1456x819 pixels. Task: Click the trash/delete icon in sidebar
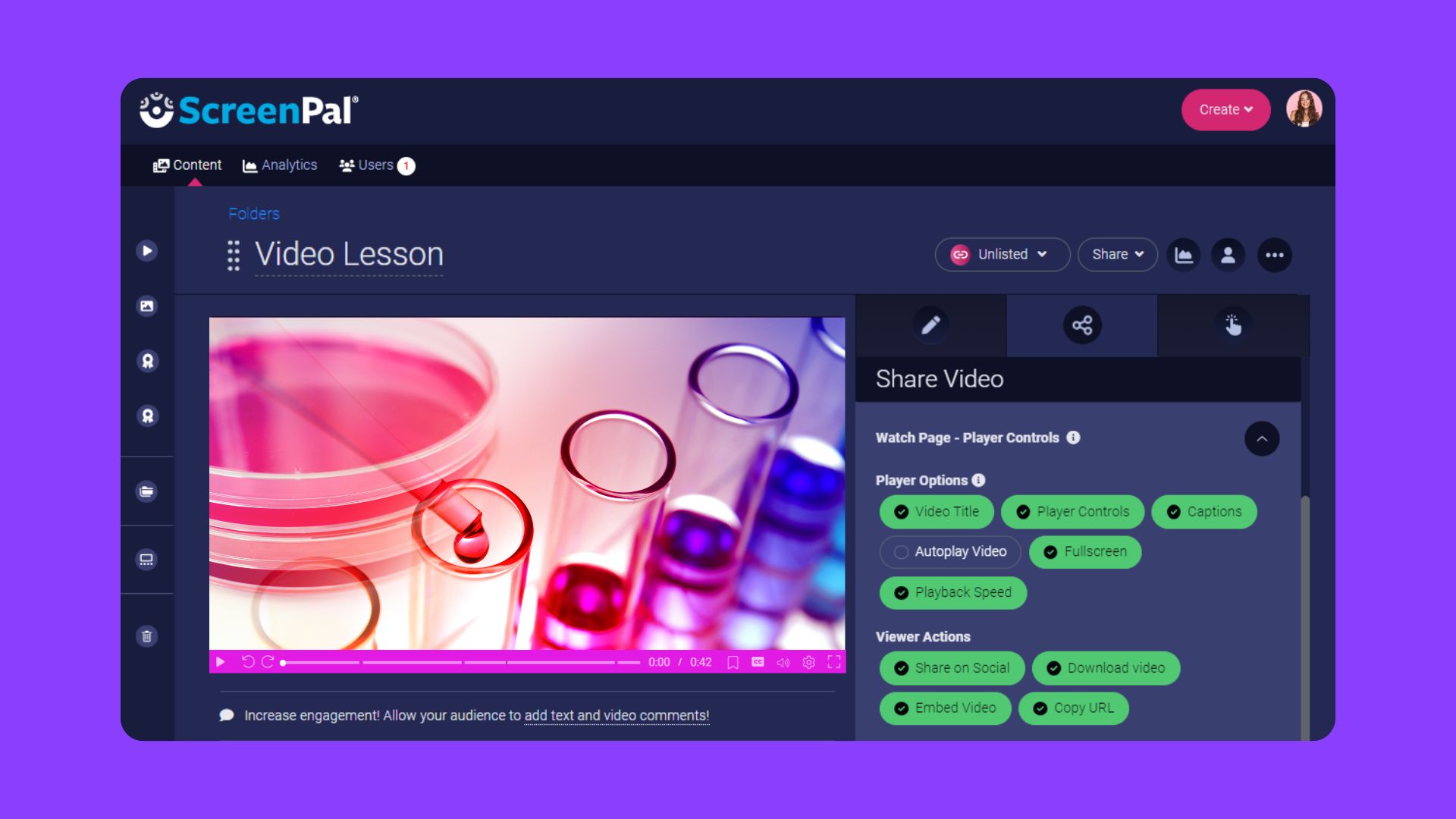coord(147,636)
